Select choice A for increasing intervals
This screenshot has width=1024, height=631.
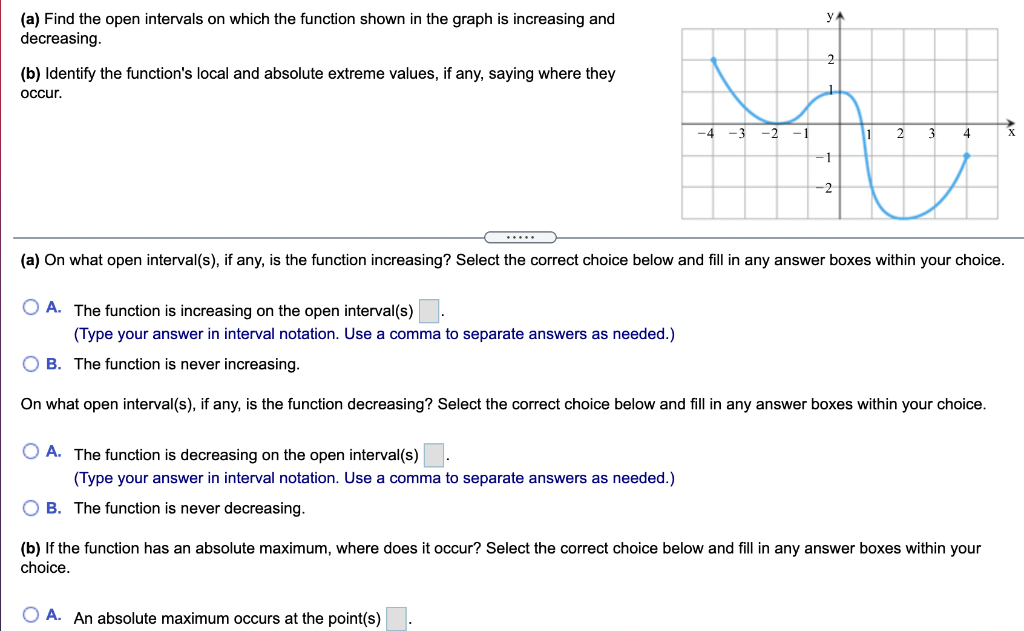(31, 310)
